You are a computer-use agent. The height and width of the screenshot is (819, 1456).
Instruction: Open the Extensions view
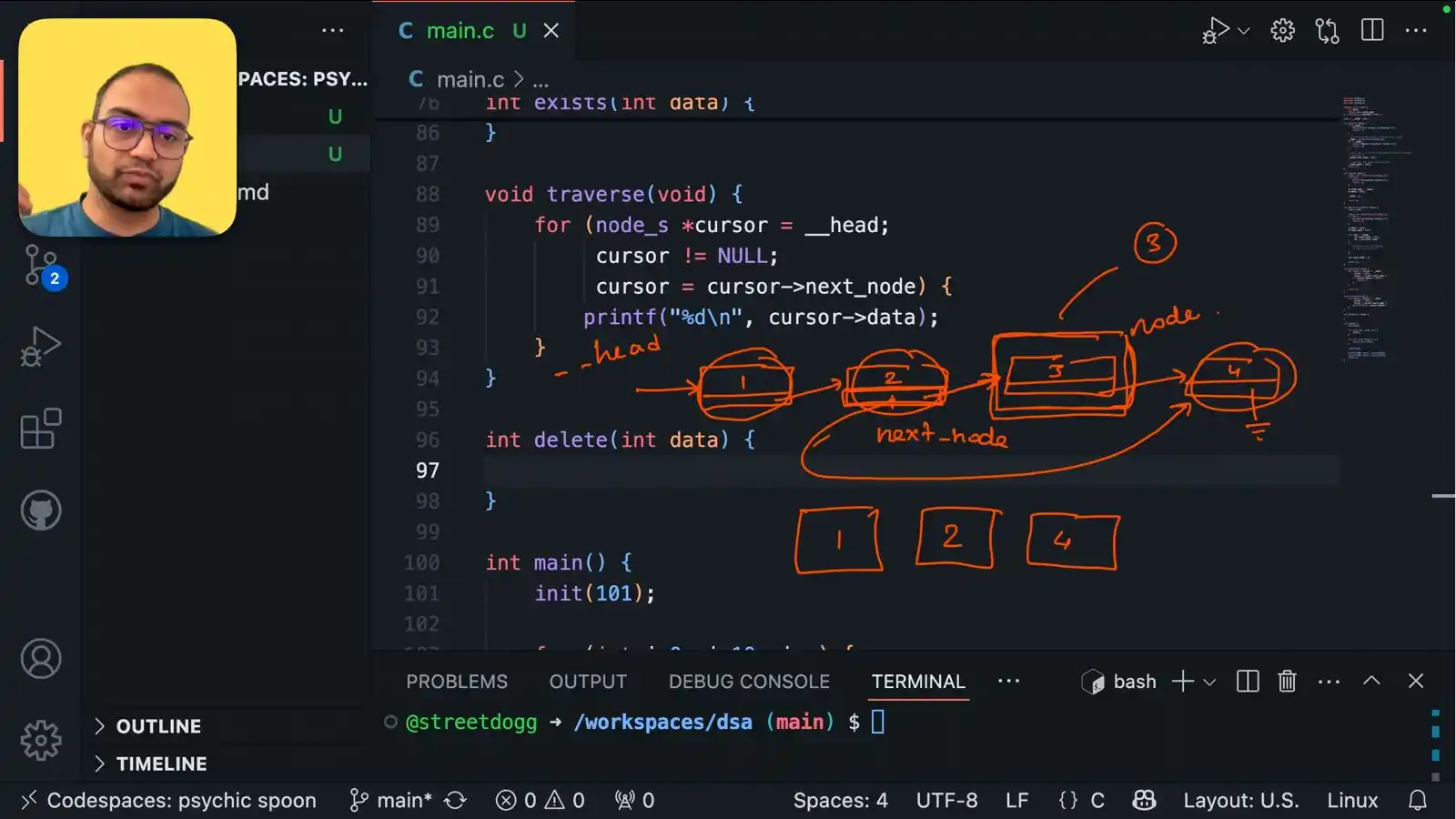click(40, 429)
